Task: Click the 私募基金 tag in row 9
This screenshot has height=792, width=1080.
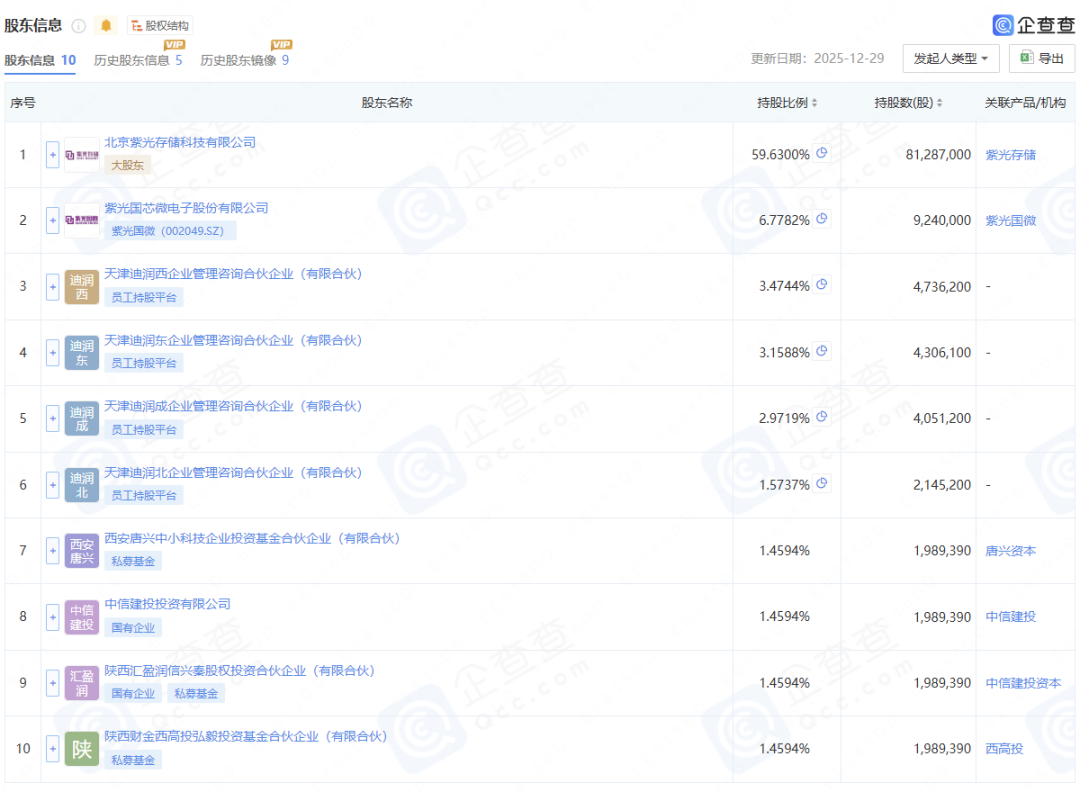Action: [196, 694]
